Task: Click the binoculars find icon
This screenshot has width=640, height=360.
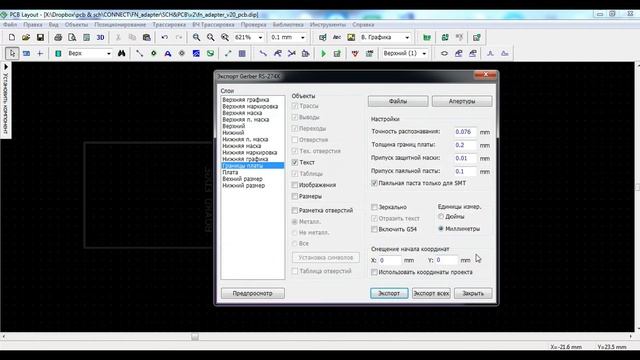Action: [122, 53]
